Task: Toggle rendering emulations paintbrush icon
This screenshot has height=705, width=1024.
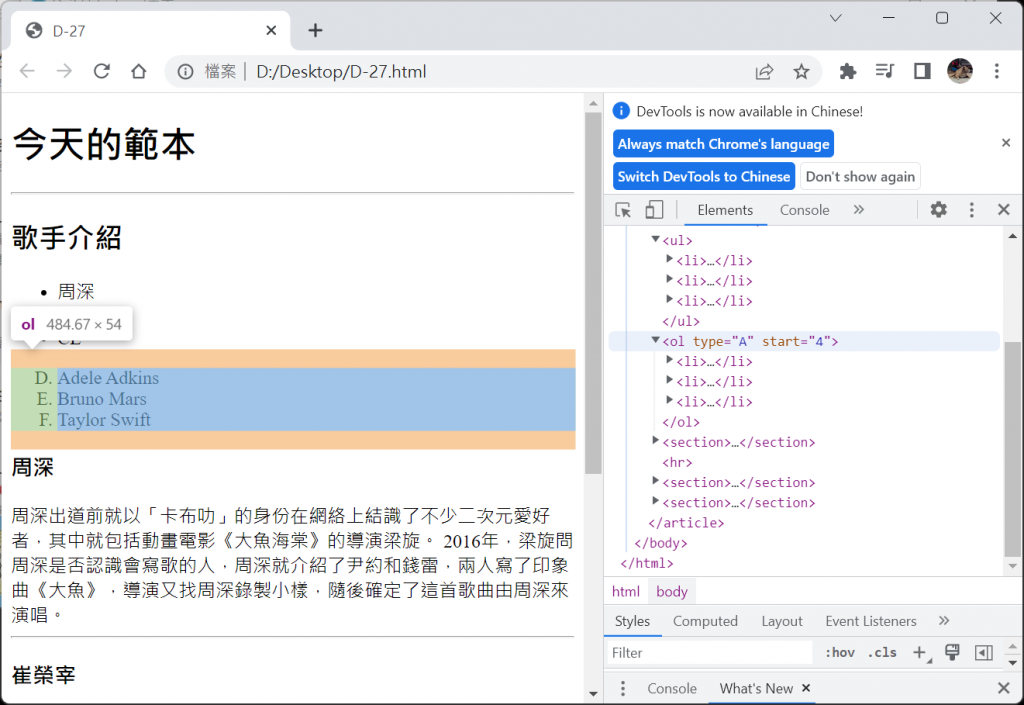Action: 952,652
